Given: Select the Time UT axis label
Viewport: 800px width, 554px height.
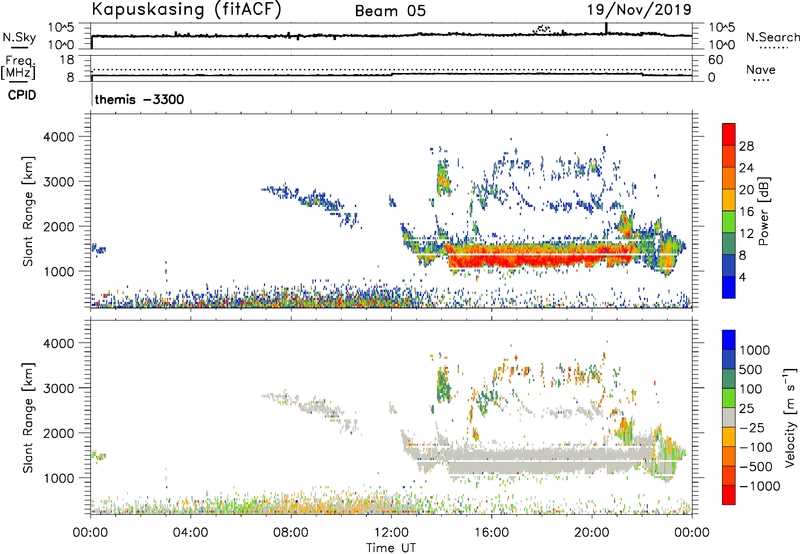Looking at the screenshot, I should tap(391, 547).
